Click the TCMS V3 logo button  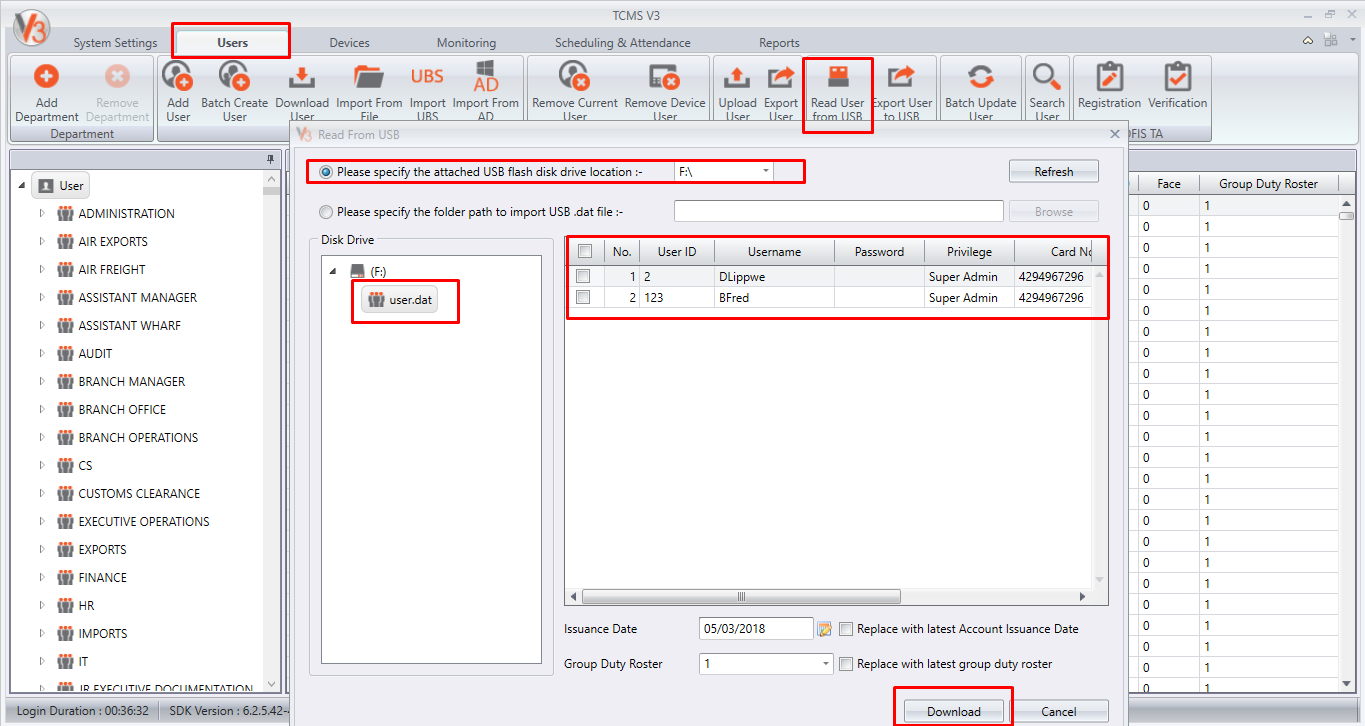pos(31,30)
